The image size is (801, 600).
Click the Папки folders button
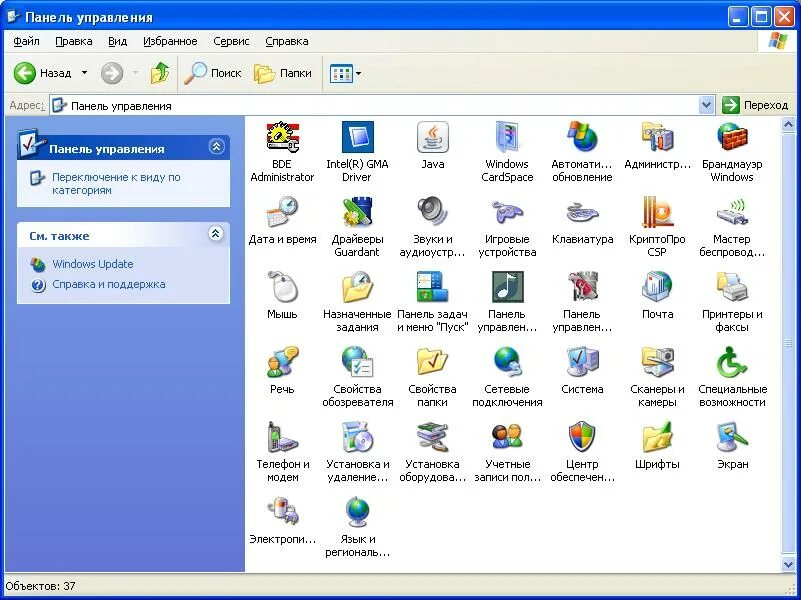[x=282, y=74]
